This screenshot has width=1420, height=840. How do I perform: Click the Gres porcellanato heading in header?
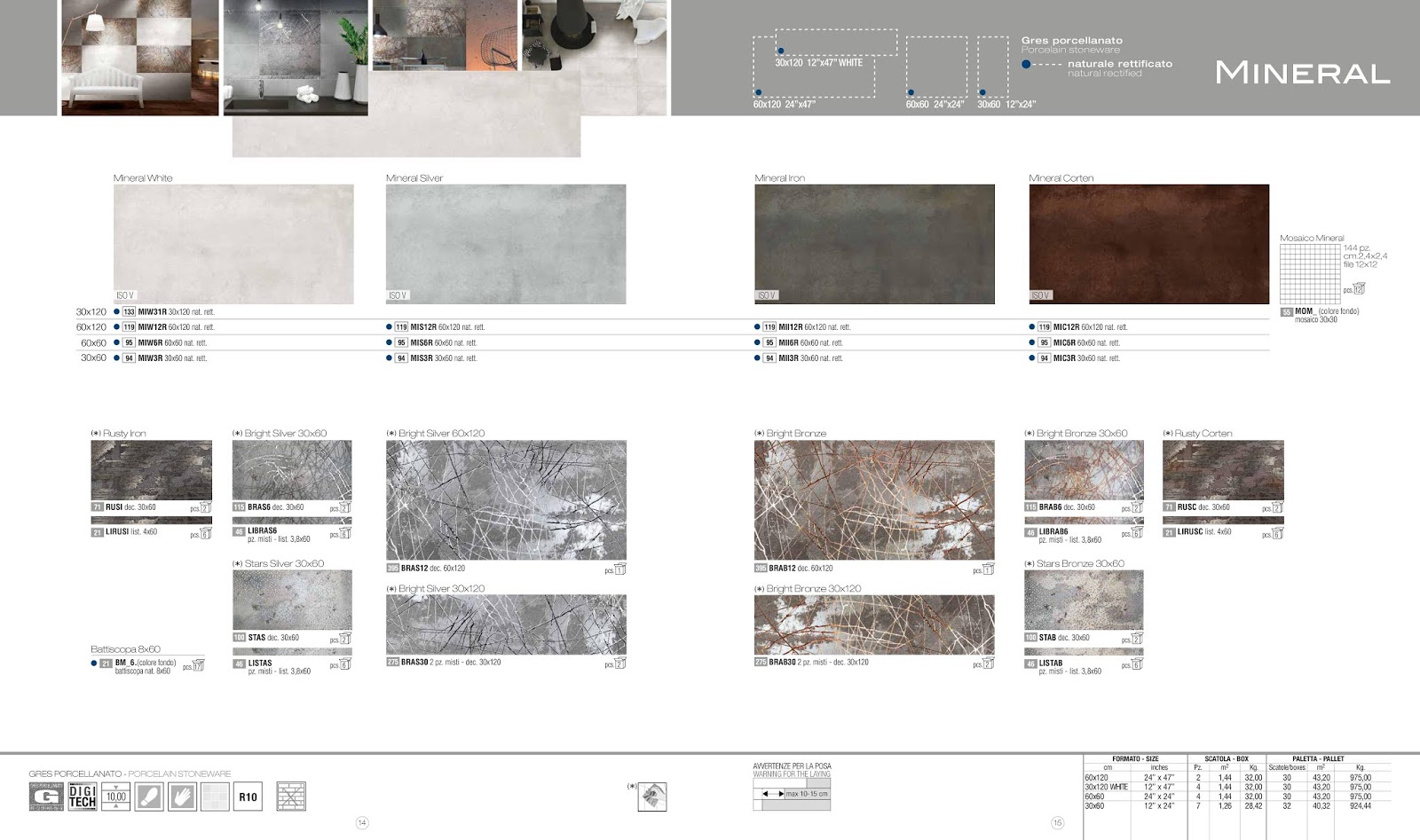(x=1072, y=41)
